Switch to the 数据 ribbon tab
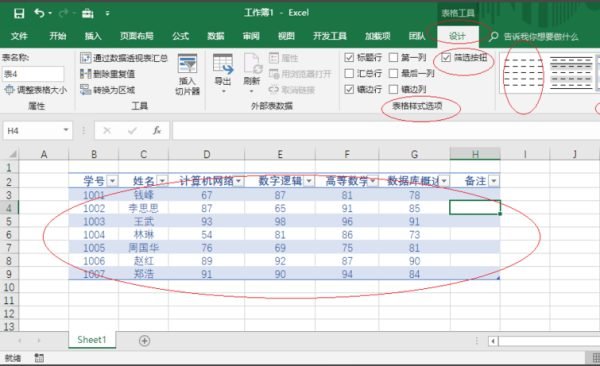The image size is (600, 366). click(216, 36)
